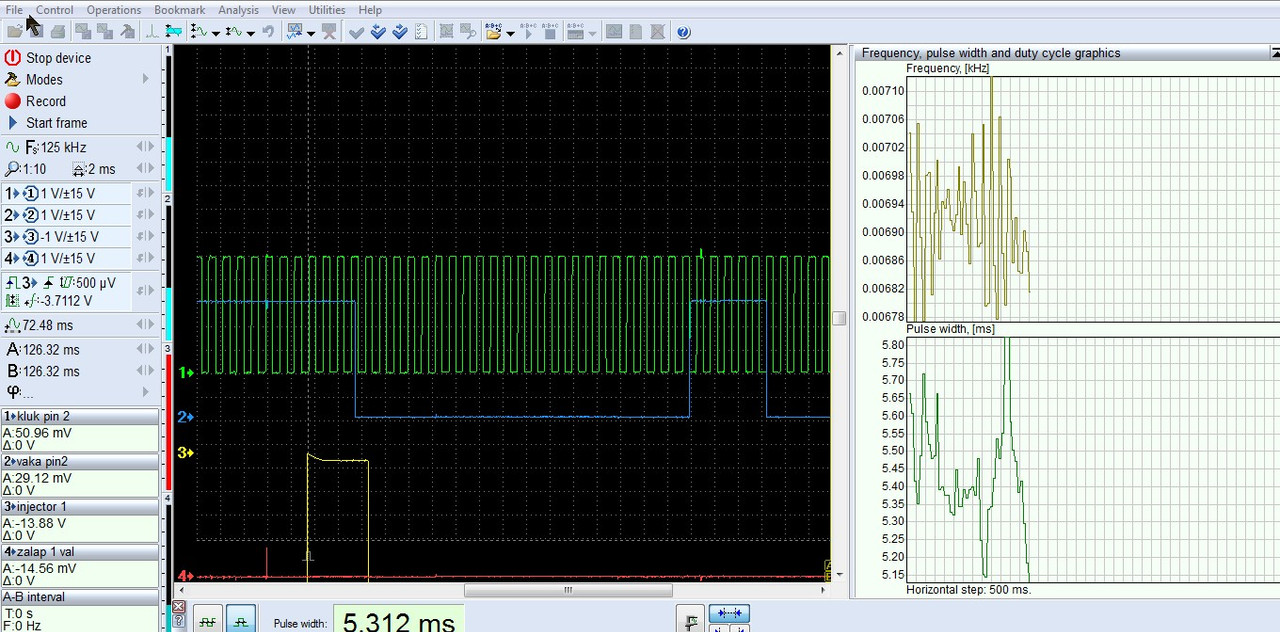1280x632 pixels.
Task: Click the Modes button
Action: tap(44, 80)
